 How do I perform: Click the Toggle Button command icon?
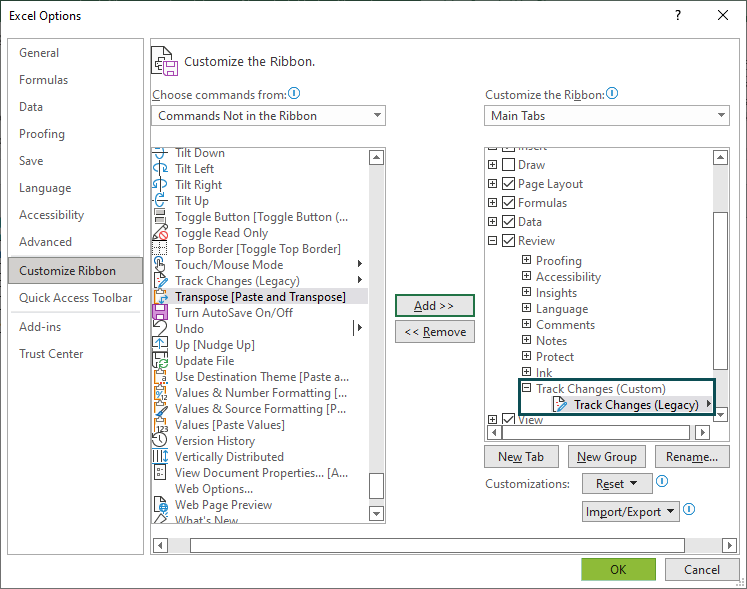tap(160, 217)
